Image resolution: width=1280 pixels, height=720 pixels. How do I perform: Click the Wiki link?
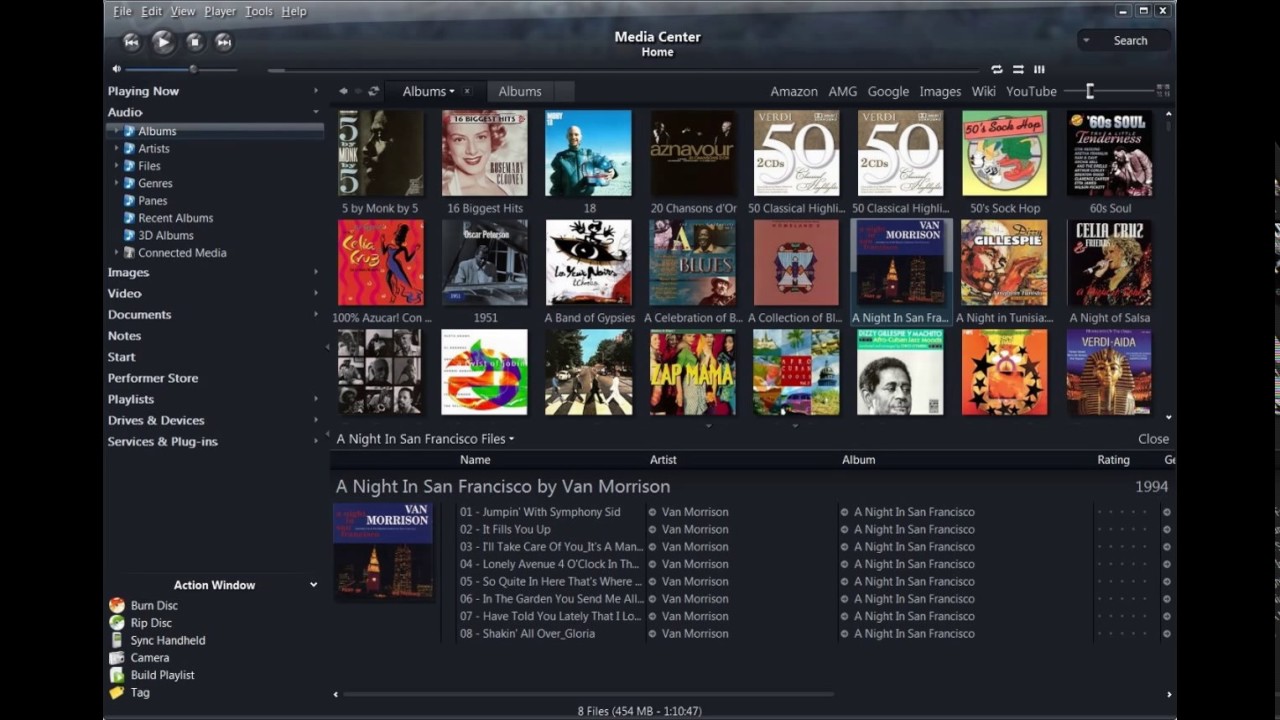[984, 91]
